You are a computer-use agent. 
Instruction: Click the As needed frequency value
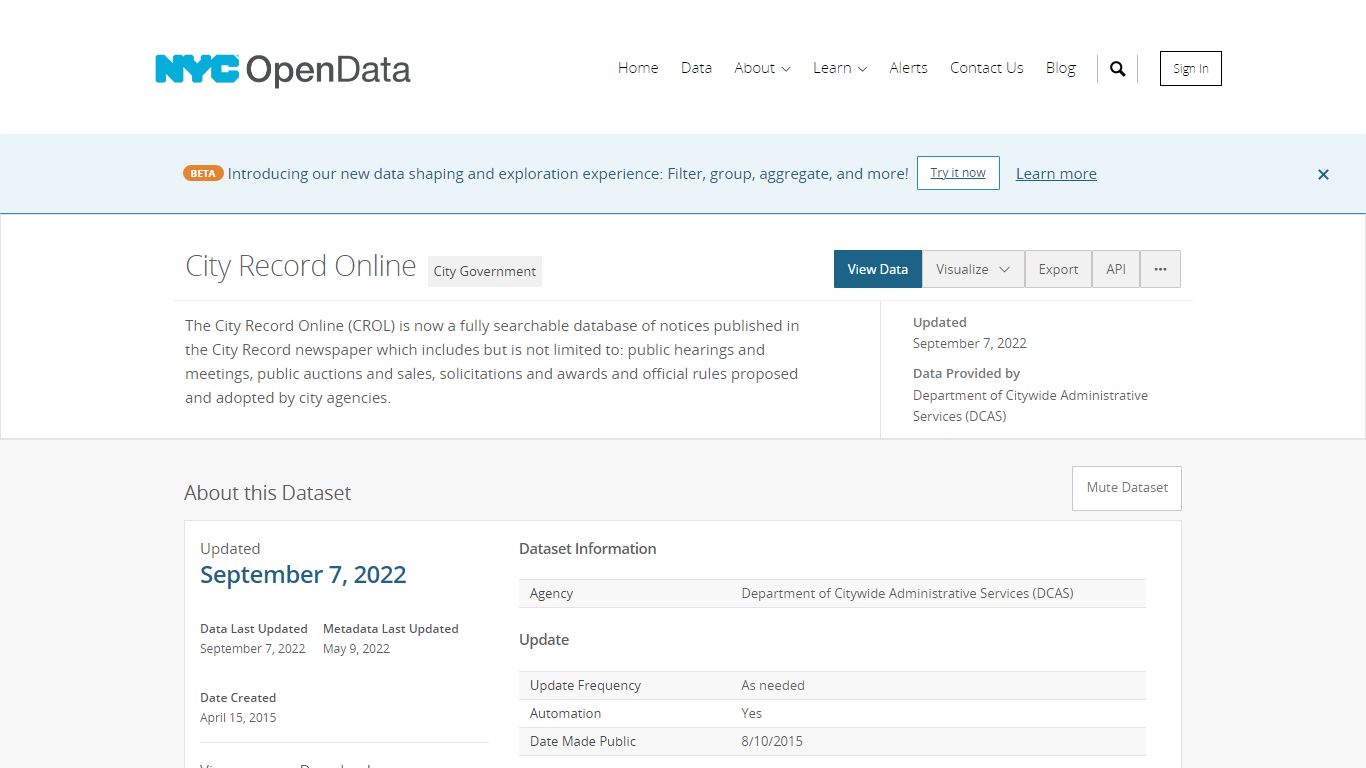click(773, 685)
